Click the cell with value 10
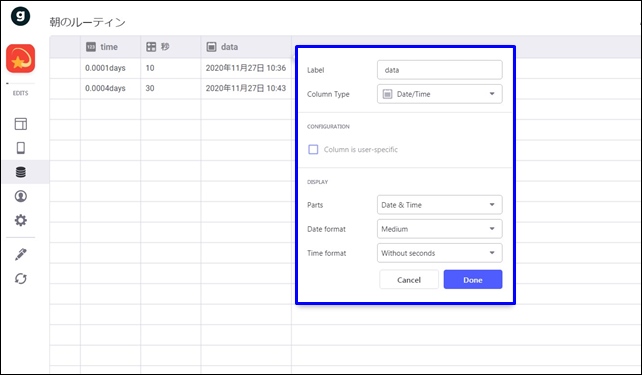642x375 pixels. point(171,68)
